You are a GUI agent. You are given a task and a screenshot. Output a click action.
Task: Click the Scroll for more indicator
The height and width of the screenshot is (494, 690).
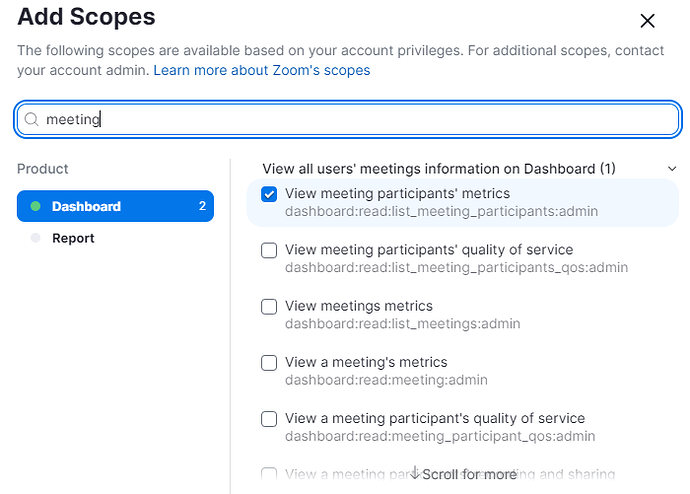coord(463,474)
